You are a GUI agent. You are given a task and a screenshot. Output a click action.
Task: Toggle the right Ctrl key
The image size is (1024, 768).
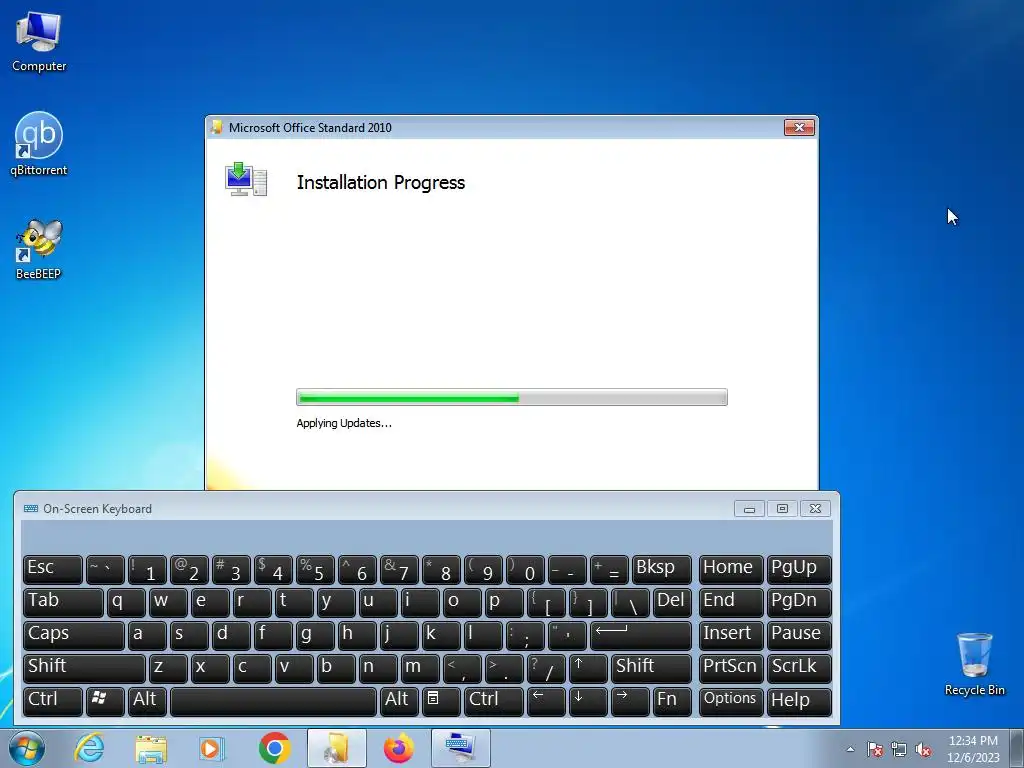click(494, 701)
